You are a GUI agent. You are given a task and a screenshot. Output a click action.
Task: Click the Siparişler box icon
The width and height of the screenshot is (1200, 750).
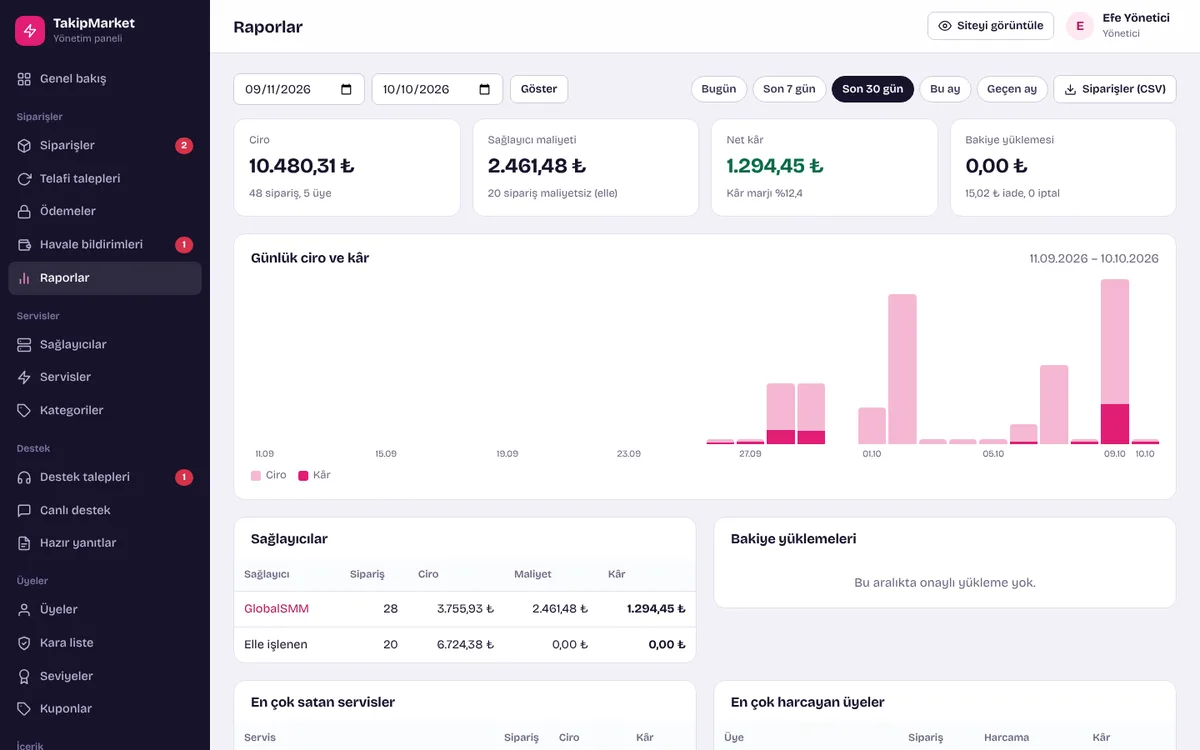click(x=25, y=146)
